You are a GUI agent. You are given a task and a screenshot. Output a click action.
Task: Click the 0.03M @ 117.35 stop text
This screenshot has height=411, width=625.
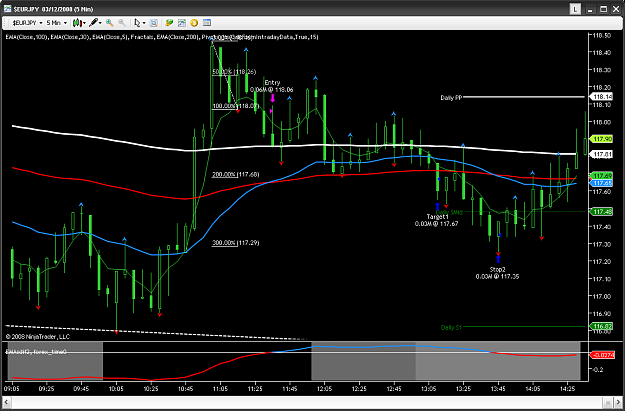pyautogui.click(x=497, y=277)
